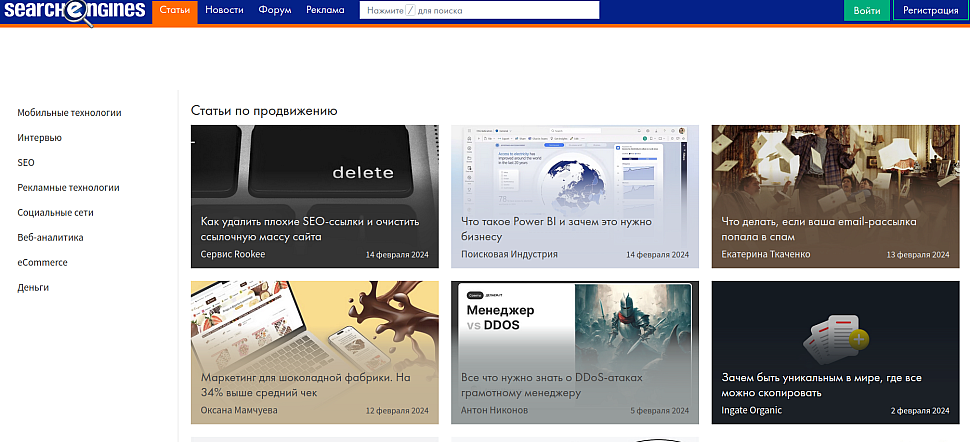Open the Интервью category
Viewport: 970px width, 442px height.
coord(40,137)
